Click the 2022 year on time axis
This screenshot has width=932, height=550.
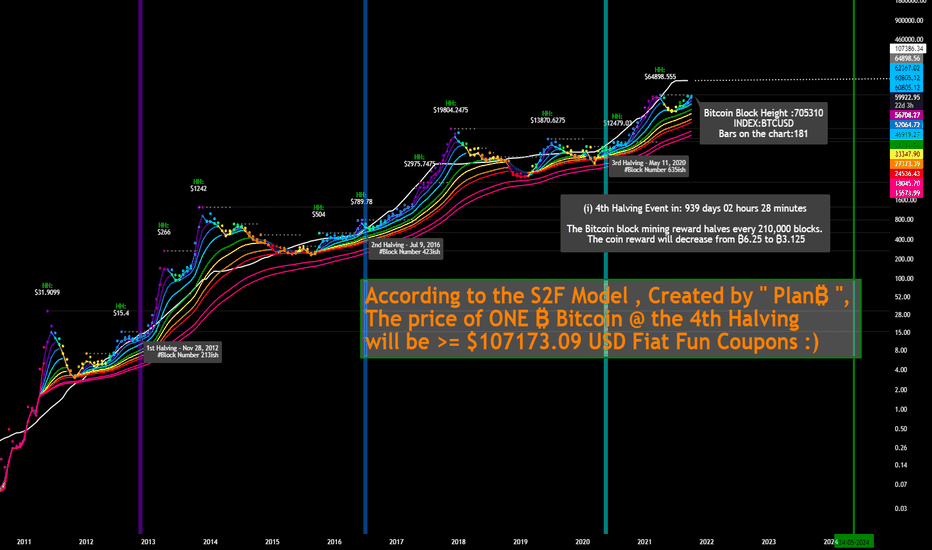[707, 542]
